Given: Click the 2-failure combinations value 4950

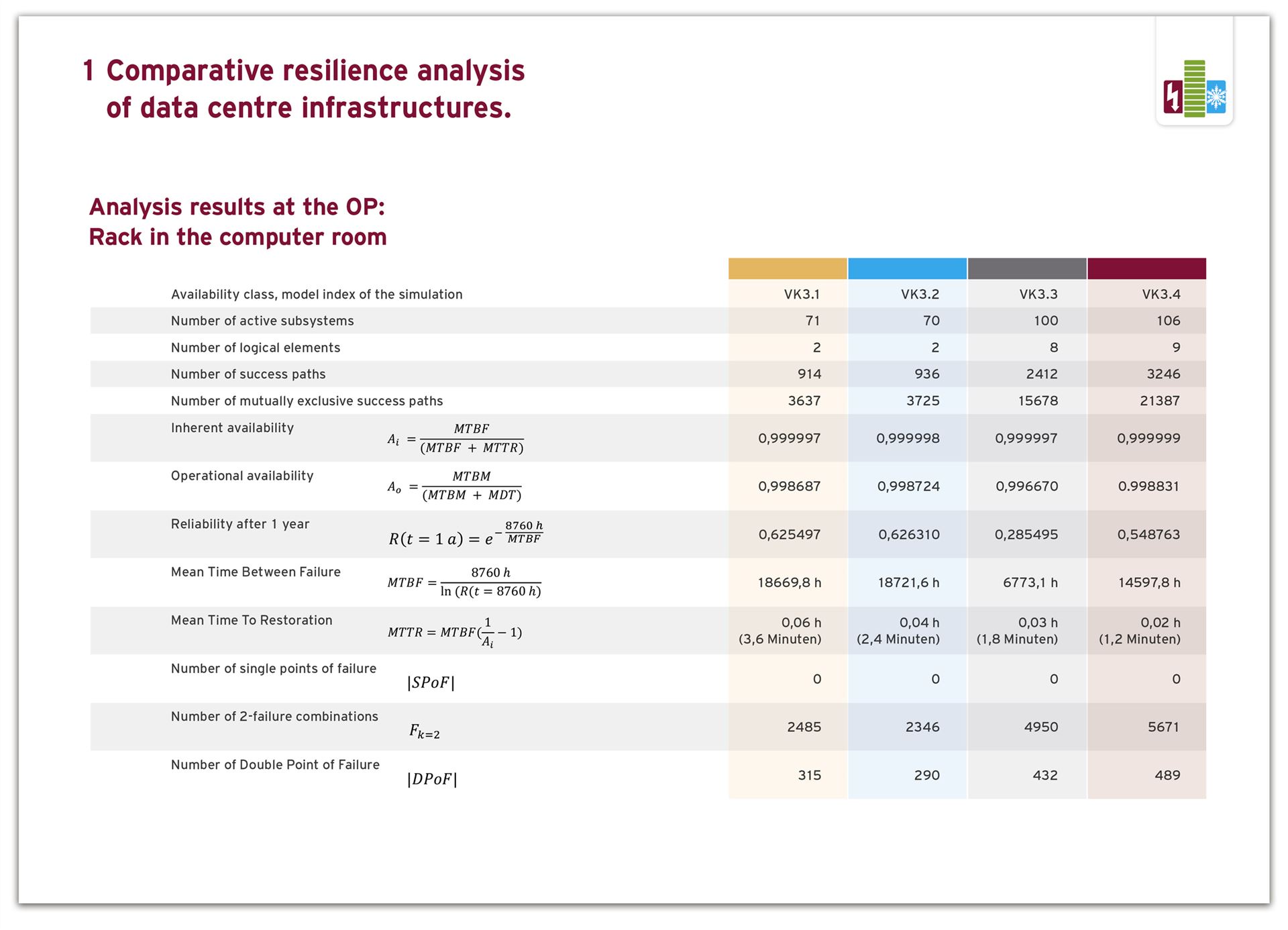Looking at the screenshot, I should (x=1041, y=727).
